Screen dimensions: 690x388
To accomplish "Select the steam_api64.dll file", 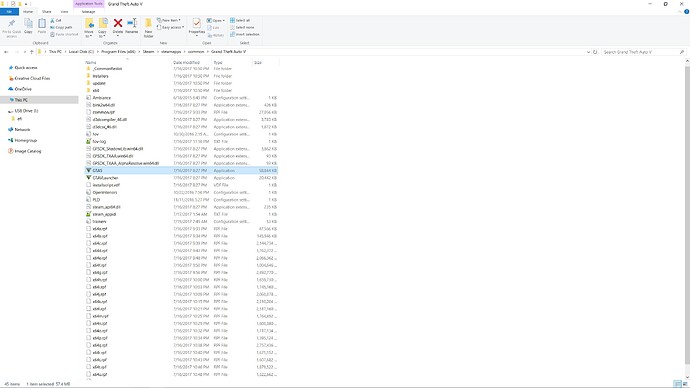I will [181, 207].
